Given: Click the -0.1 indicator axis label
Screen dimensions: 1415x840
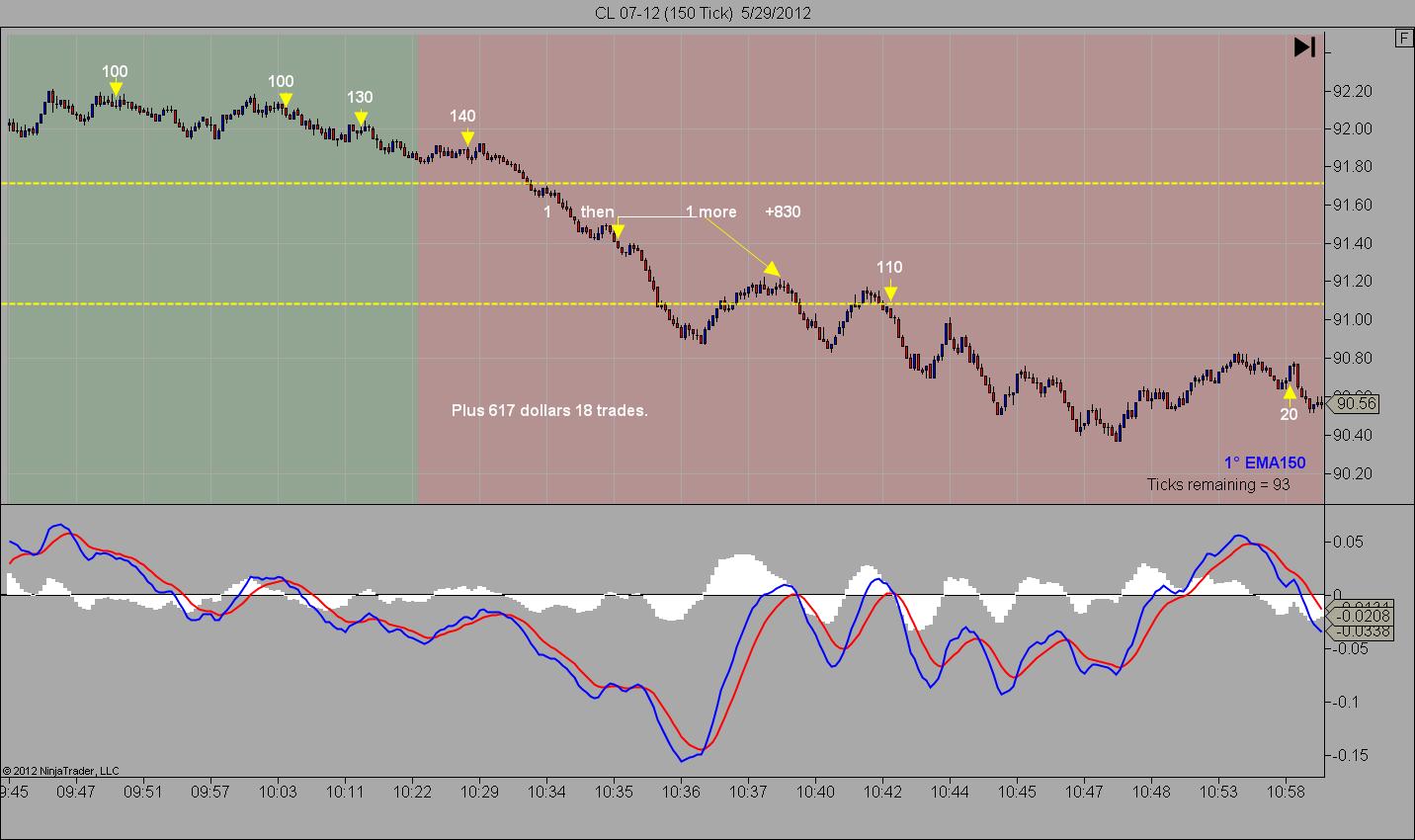Looking at the screenshot, I should 1348,702.
